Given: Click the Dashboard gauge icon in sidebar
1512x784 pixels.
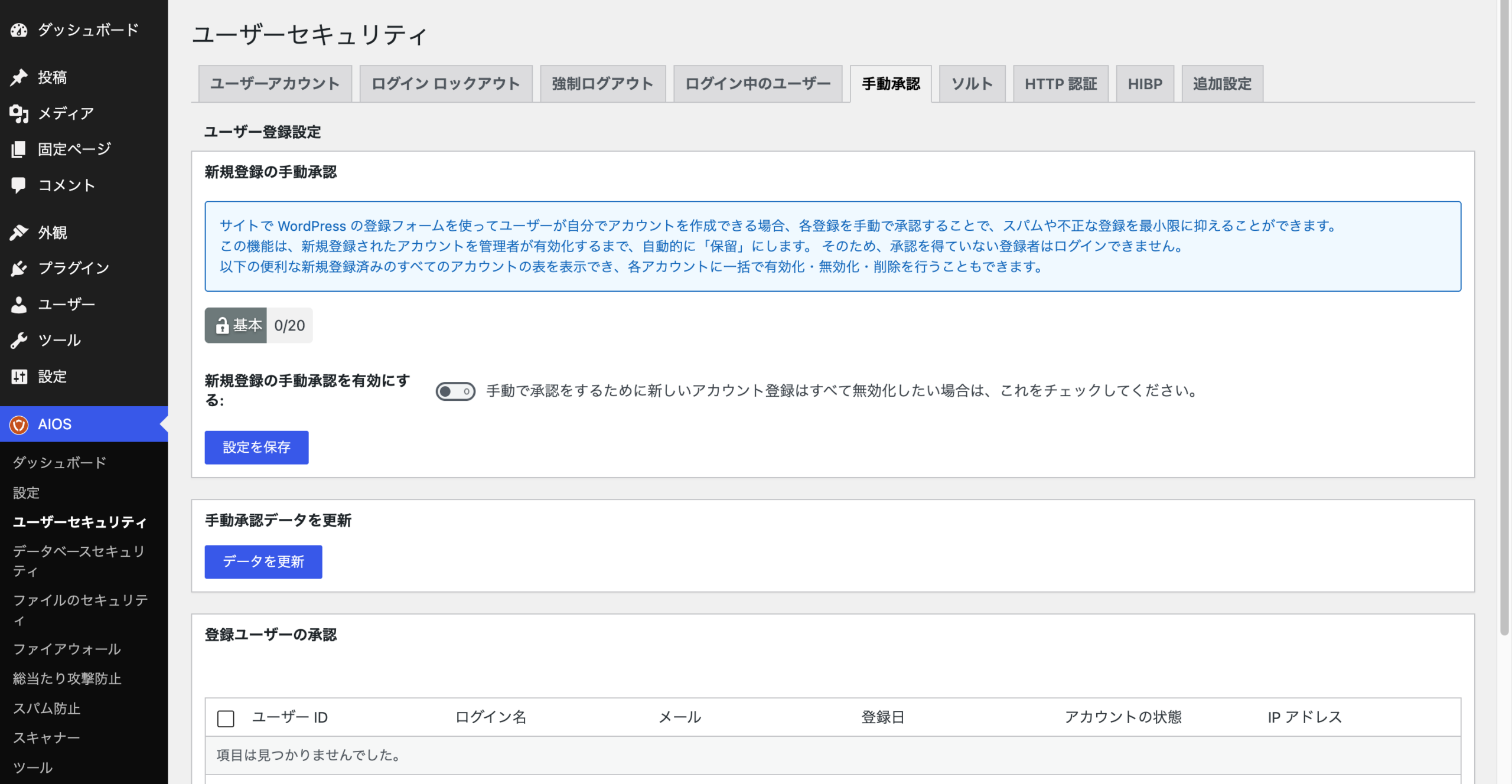Looking at the screenshot, I should [x=19, y=30].
